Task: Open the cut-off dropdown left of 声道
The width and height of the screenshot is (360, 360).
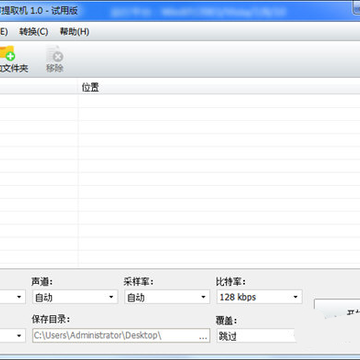Action: [x=13, y=297]
